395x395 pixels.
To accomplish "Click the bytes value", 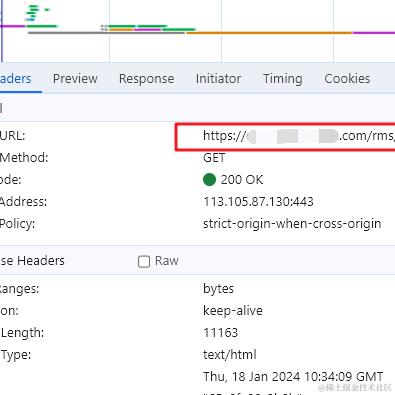I will [x=218, y=289].
